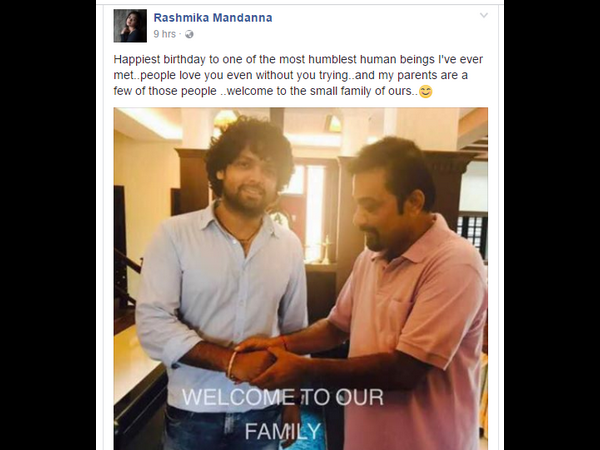Click the public audience globe icon
This screenshot has height=450, width=600.
click(189, 34)
